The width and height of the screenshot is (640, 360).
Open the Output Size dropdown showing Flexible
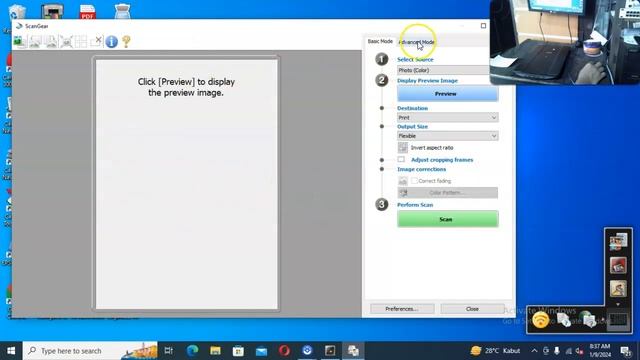tap(448, 136)
